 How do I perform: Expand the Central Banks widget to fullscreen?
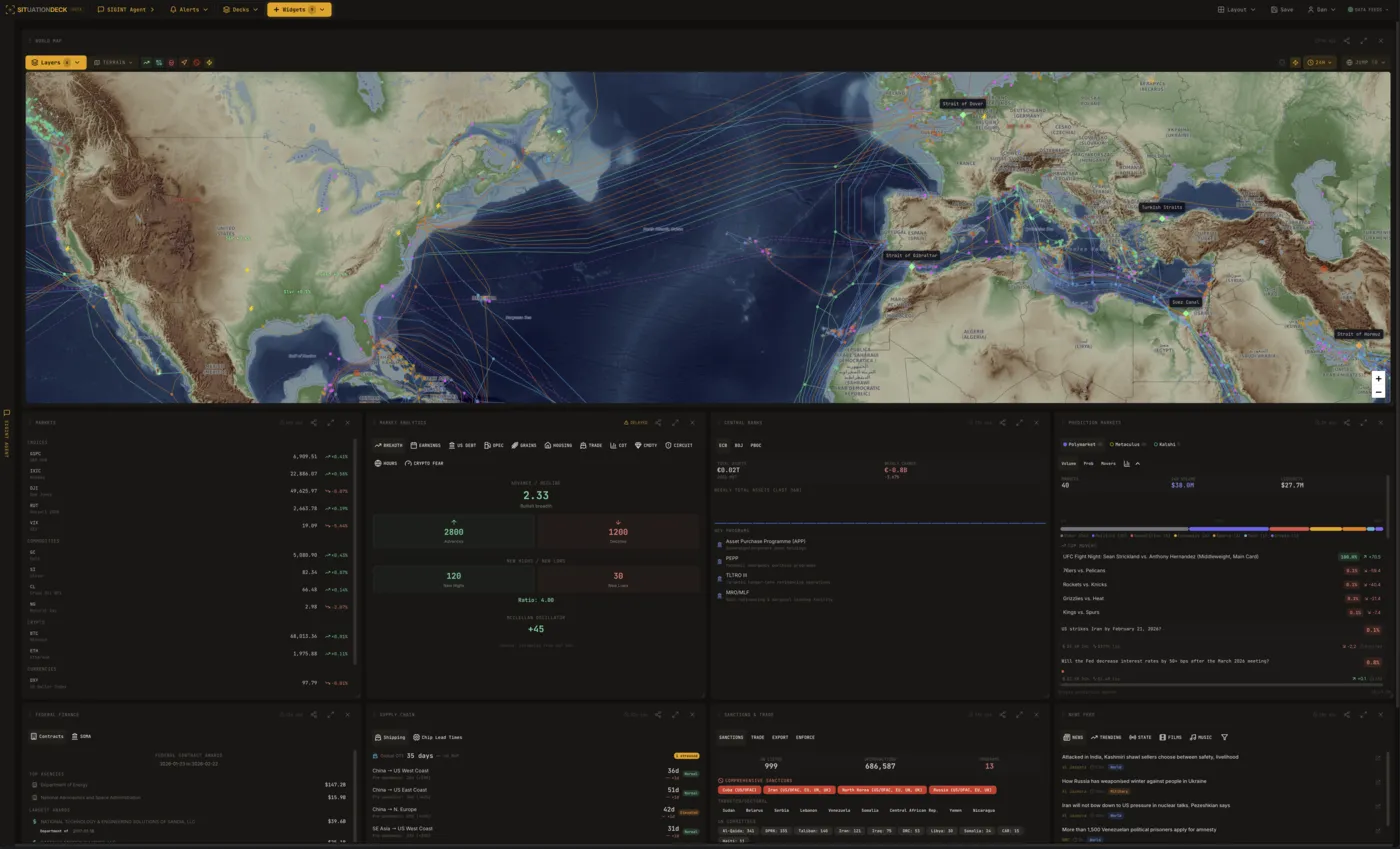pyautogui.click(x=1019, y=423)
